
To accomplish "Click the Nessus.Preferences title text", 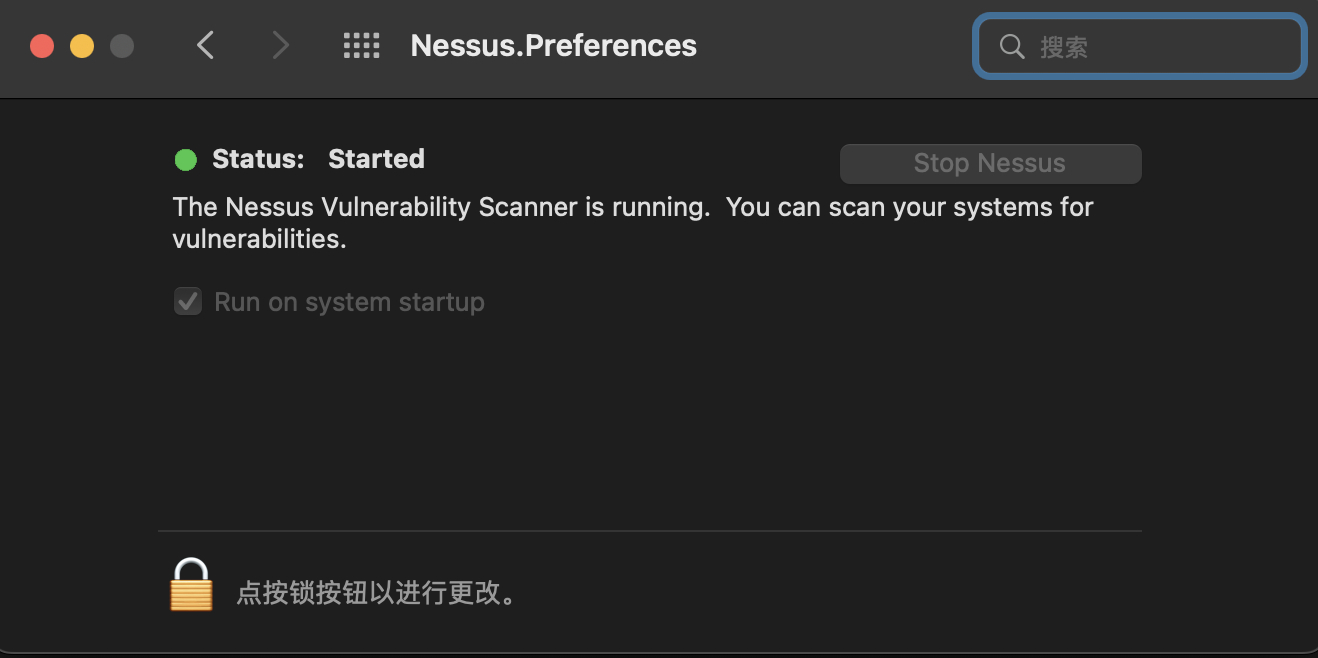I will coord(553,45).
